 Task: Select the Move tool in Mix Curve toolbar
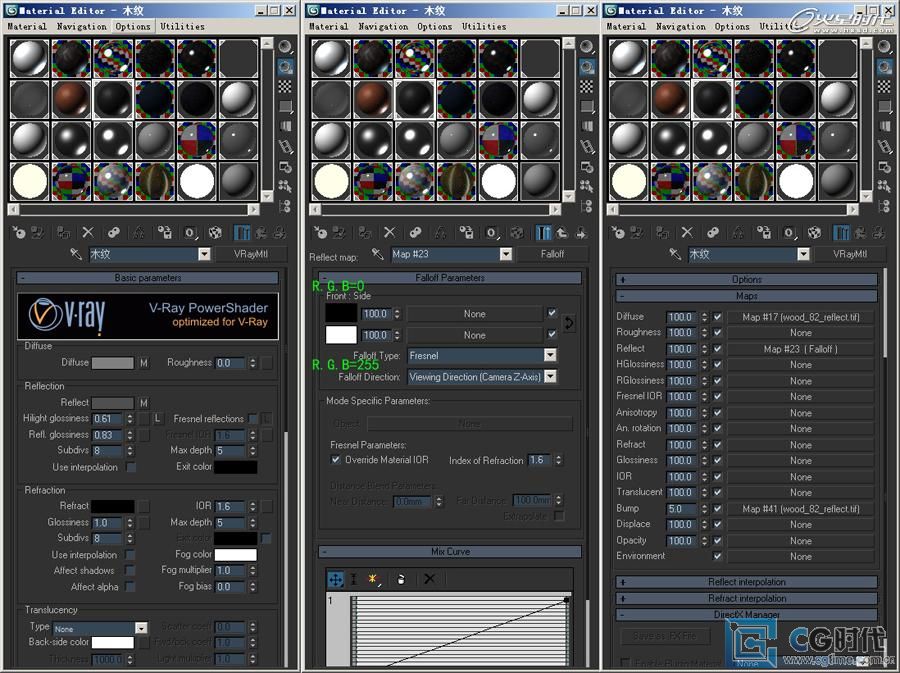pos(335,579)
